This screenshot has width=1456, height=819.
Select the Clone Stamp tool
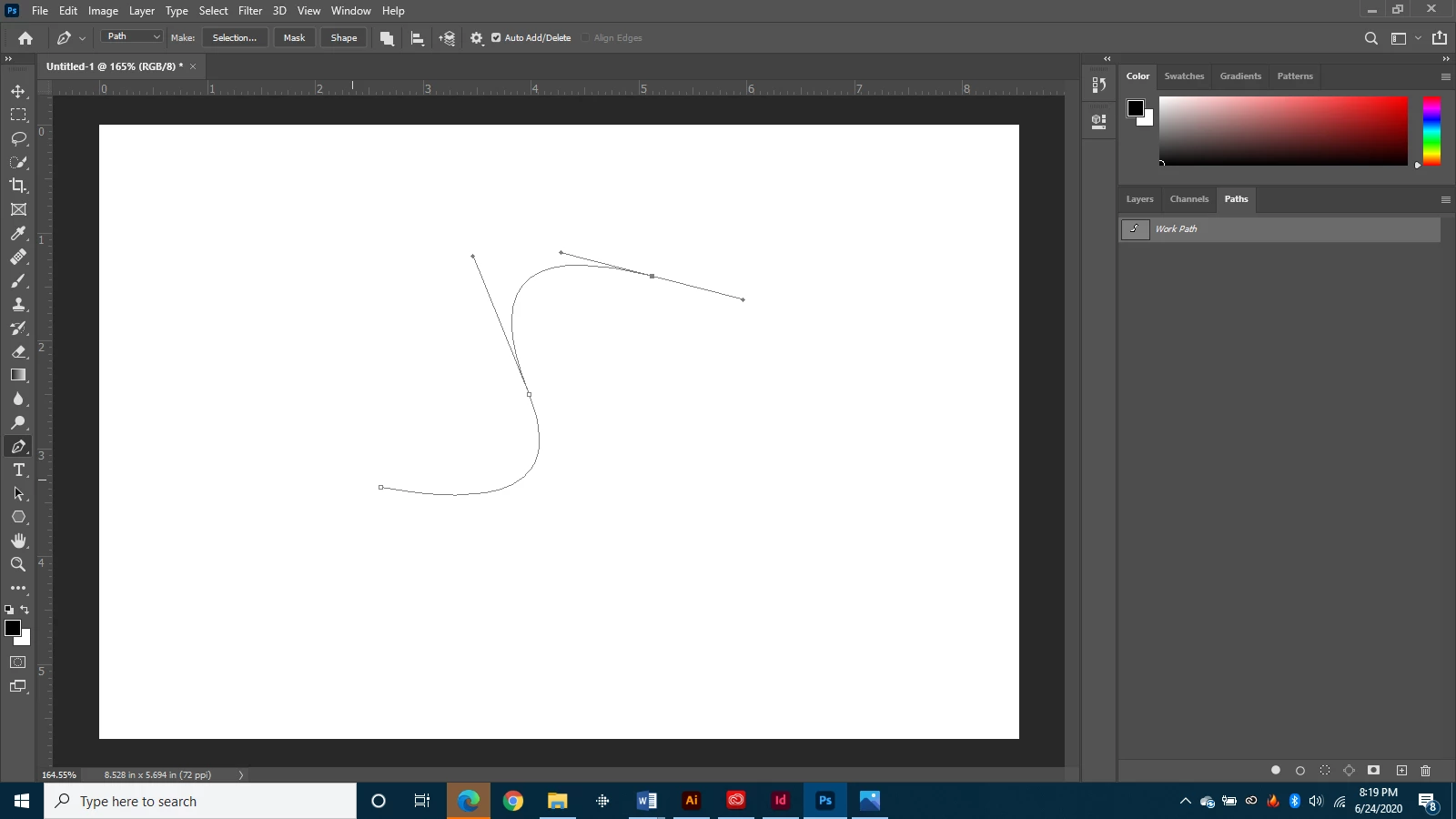click(18, 304)
